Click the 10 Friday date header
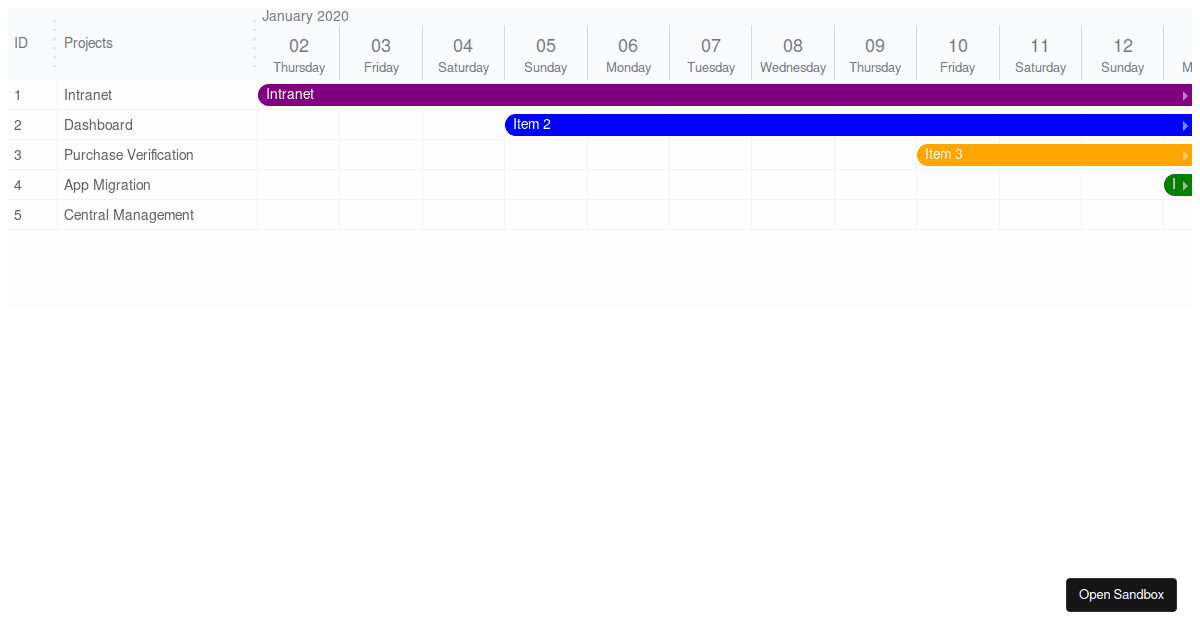The width and height of the screenshot is (1200, 630). click(957, 55)
